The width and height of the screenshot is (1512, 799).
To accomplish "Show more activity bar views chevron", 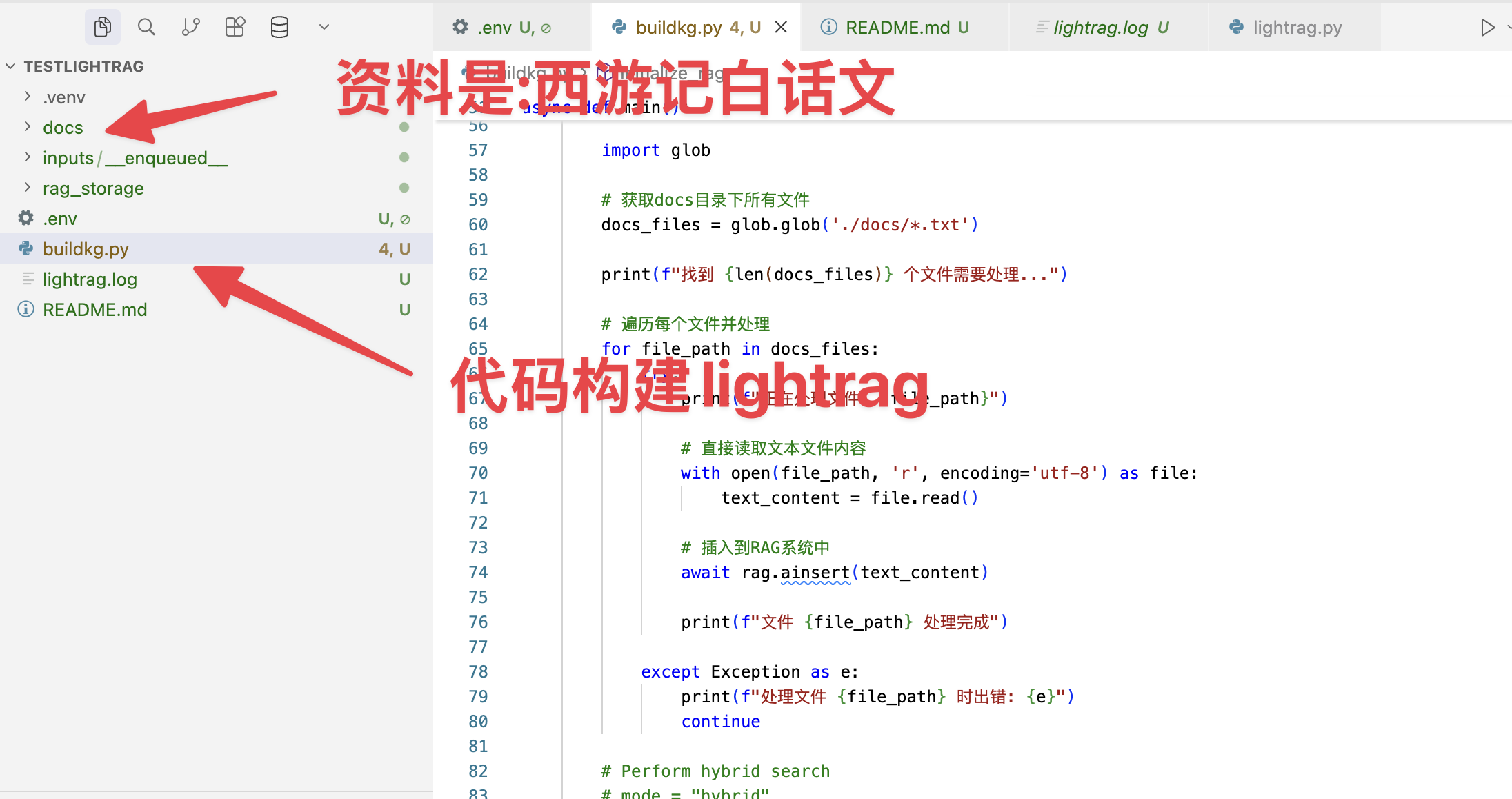I will 324,27.
